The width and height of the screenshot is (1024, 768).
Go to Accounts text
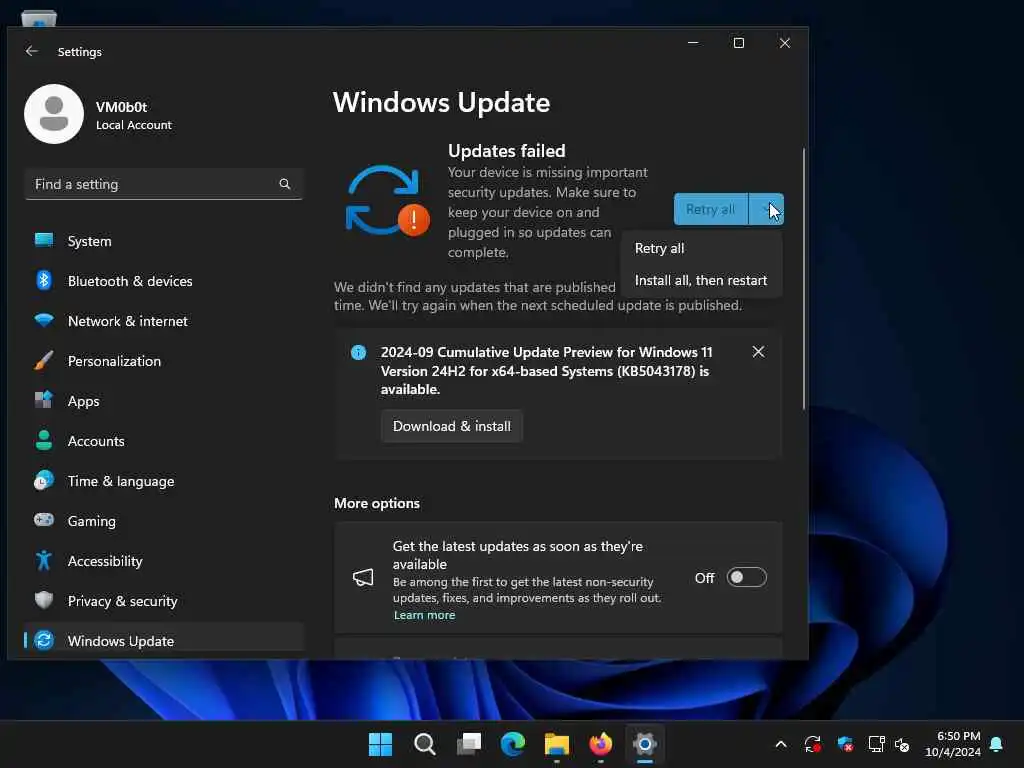96,441
